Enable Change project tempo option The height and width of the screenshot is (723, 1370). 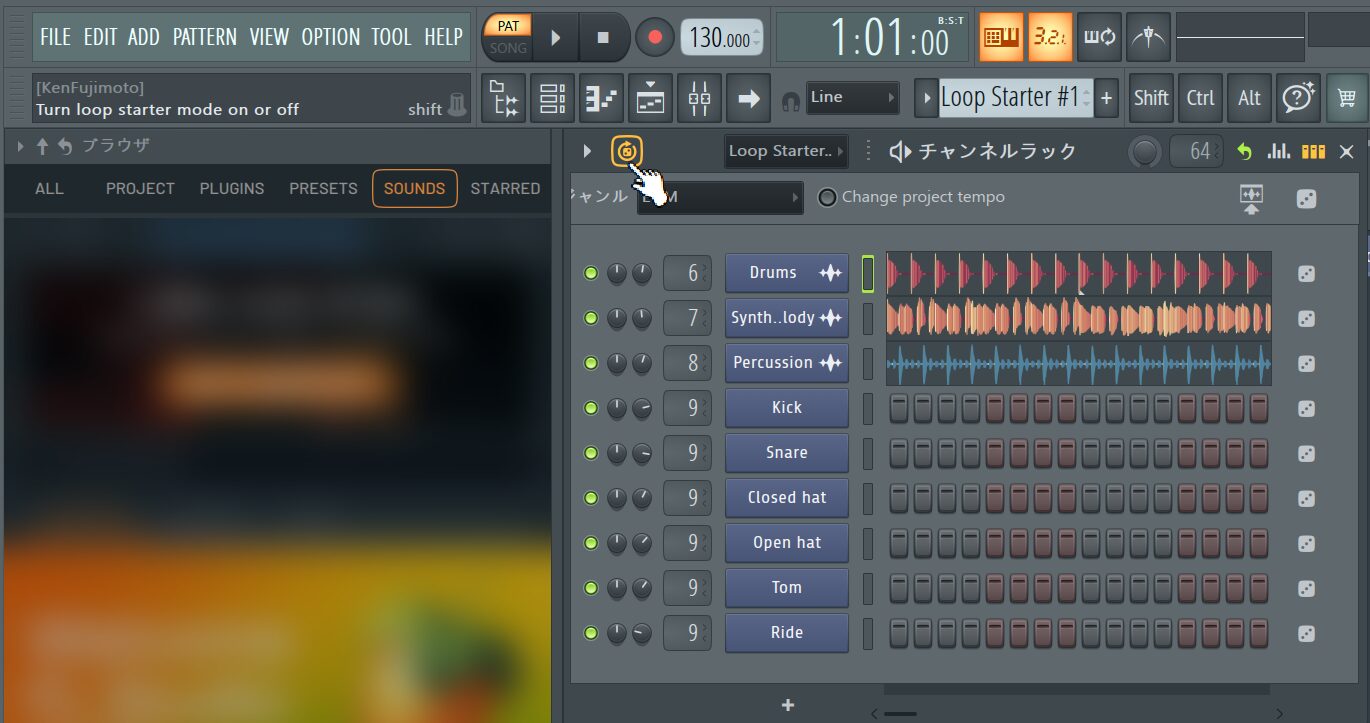828,197
